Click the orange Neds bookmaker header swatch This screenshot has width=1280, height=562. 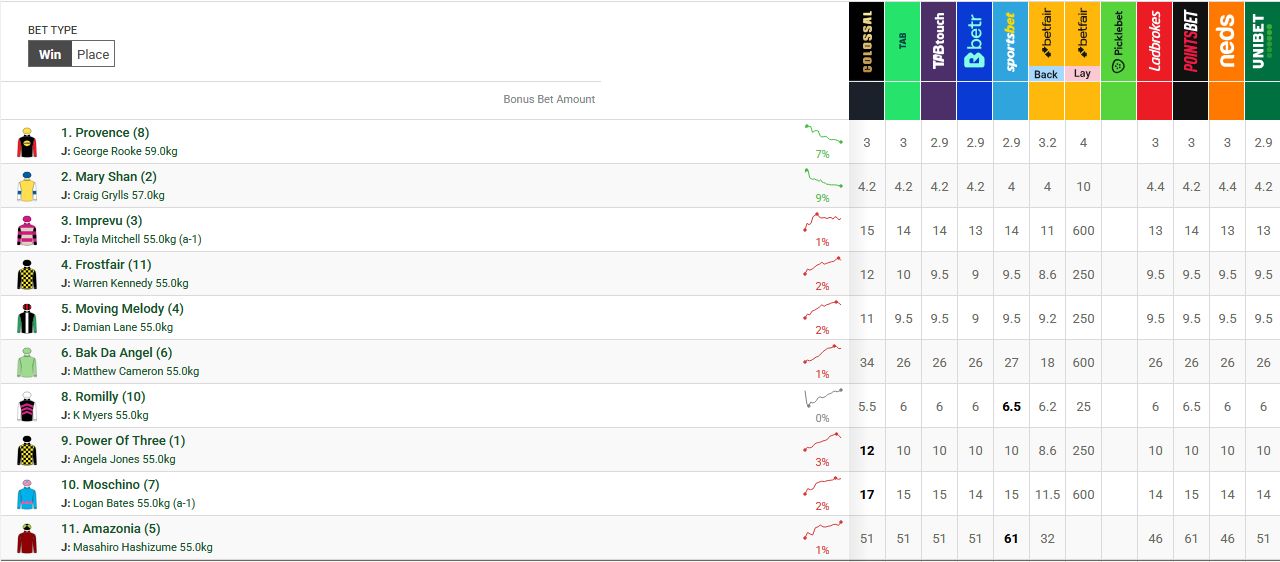(x=1227, y=101)
